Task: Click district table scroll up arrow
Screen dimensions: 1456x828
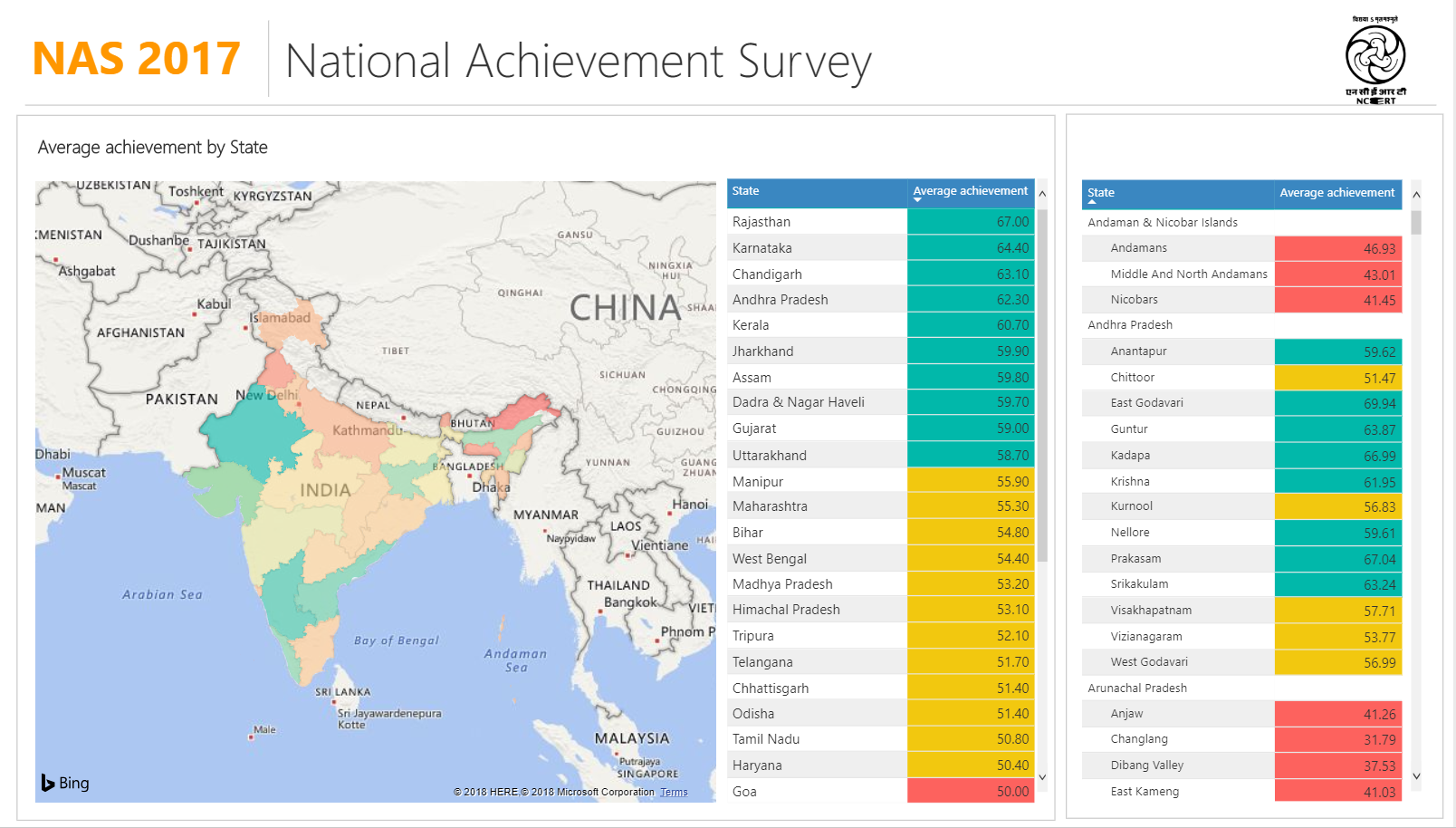Action: coord(1416,195)
